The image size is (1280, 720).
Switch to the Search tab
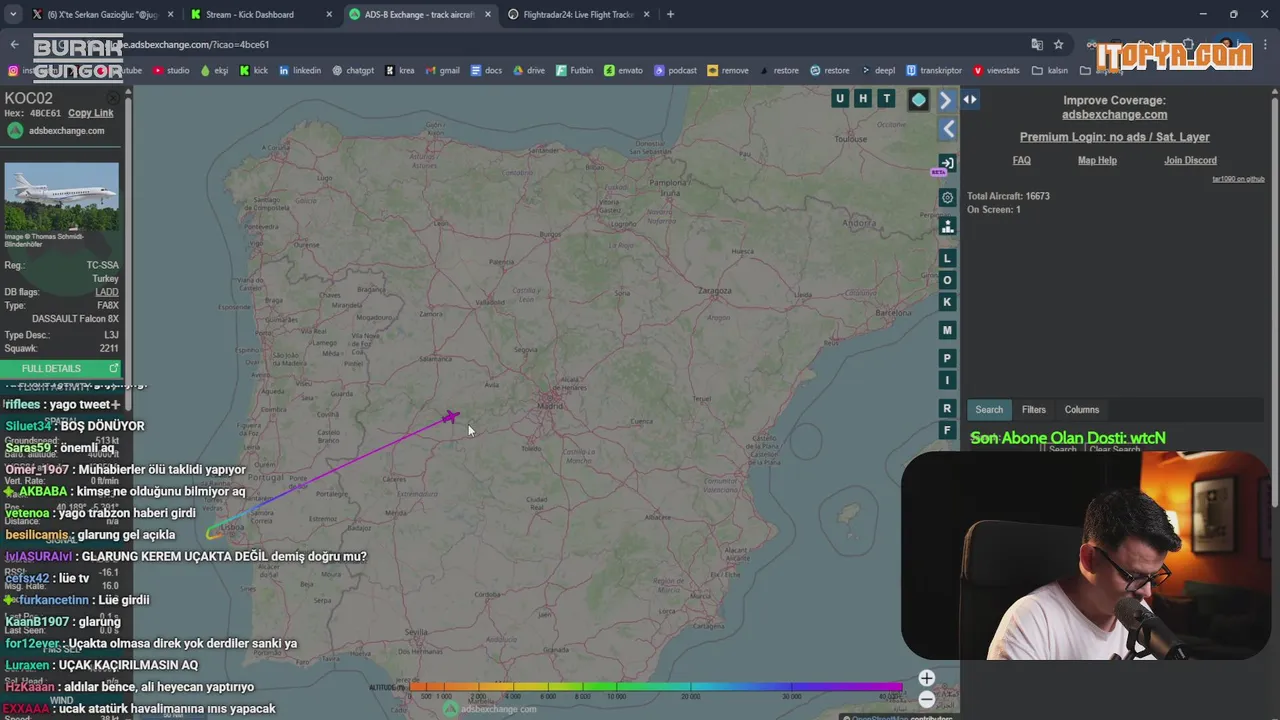[989, 410]
